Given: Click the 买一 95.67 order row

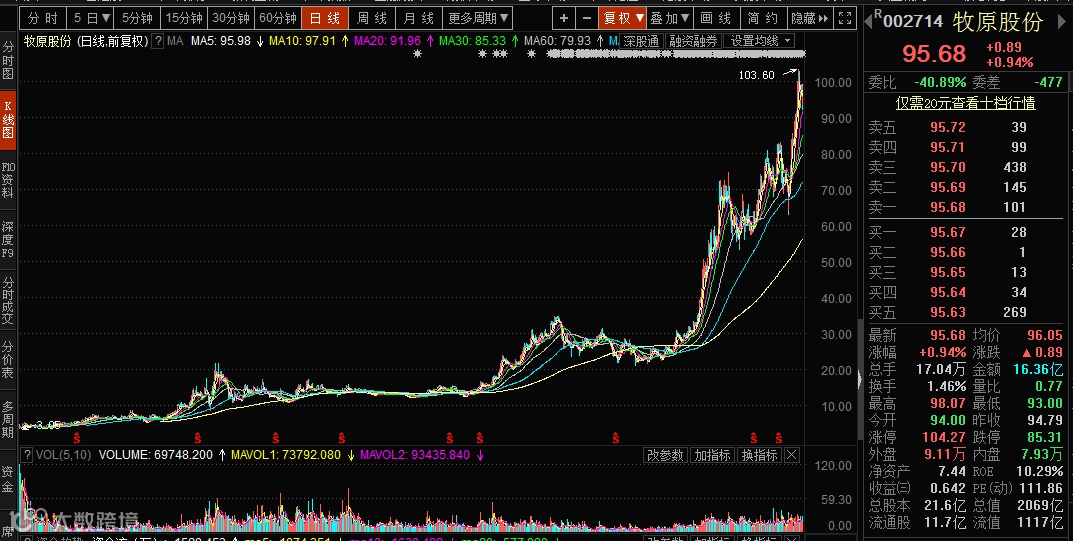Looking at the screenshot, I should click(x=965, y=233).
